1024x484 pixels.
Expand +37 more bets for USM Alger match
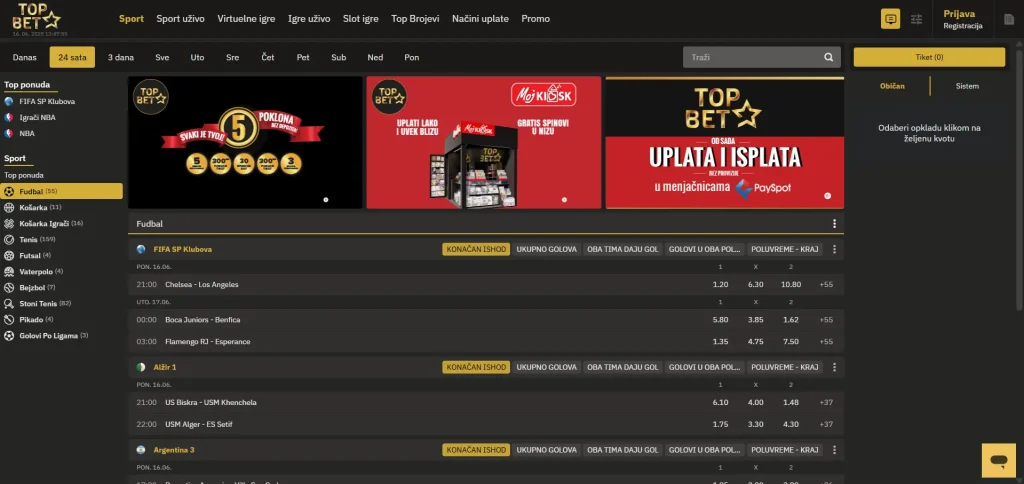826,425
